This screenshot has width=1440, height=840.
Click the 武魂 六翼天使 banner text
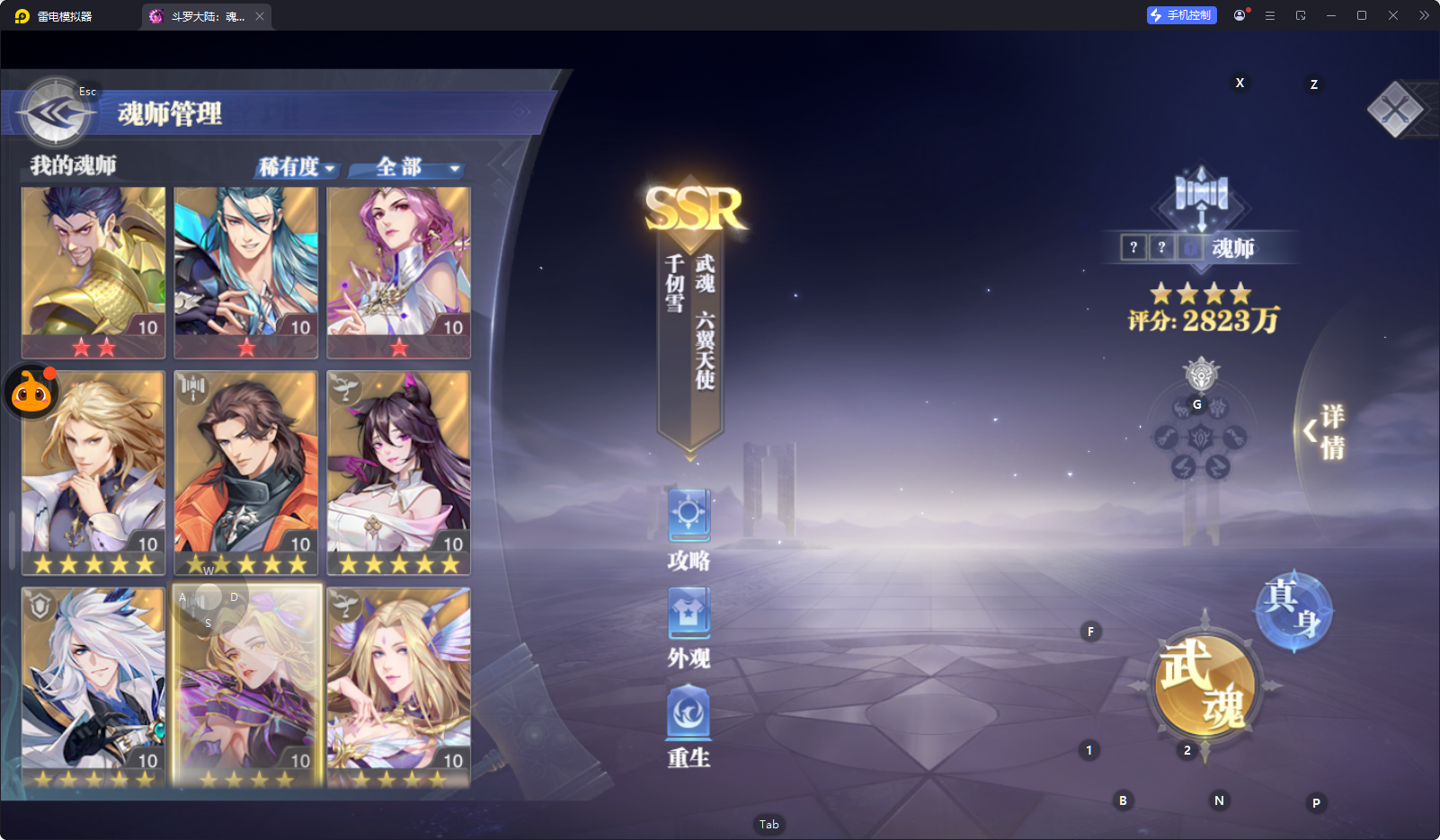coord(706,322)
